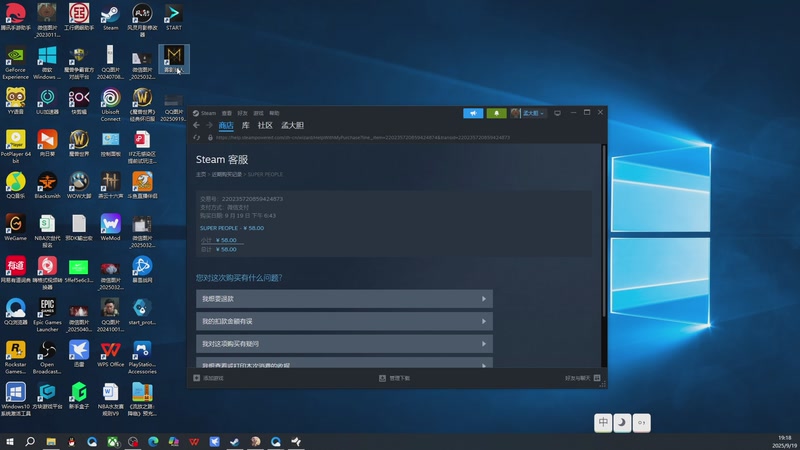Click the 主页 breadcrumb link
800x450 pixels.
(x=201, y=174)
